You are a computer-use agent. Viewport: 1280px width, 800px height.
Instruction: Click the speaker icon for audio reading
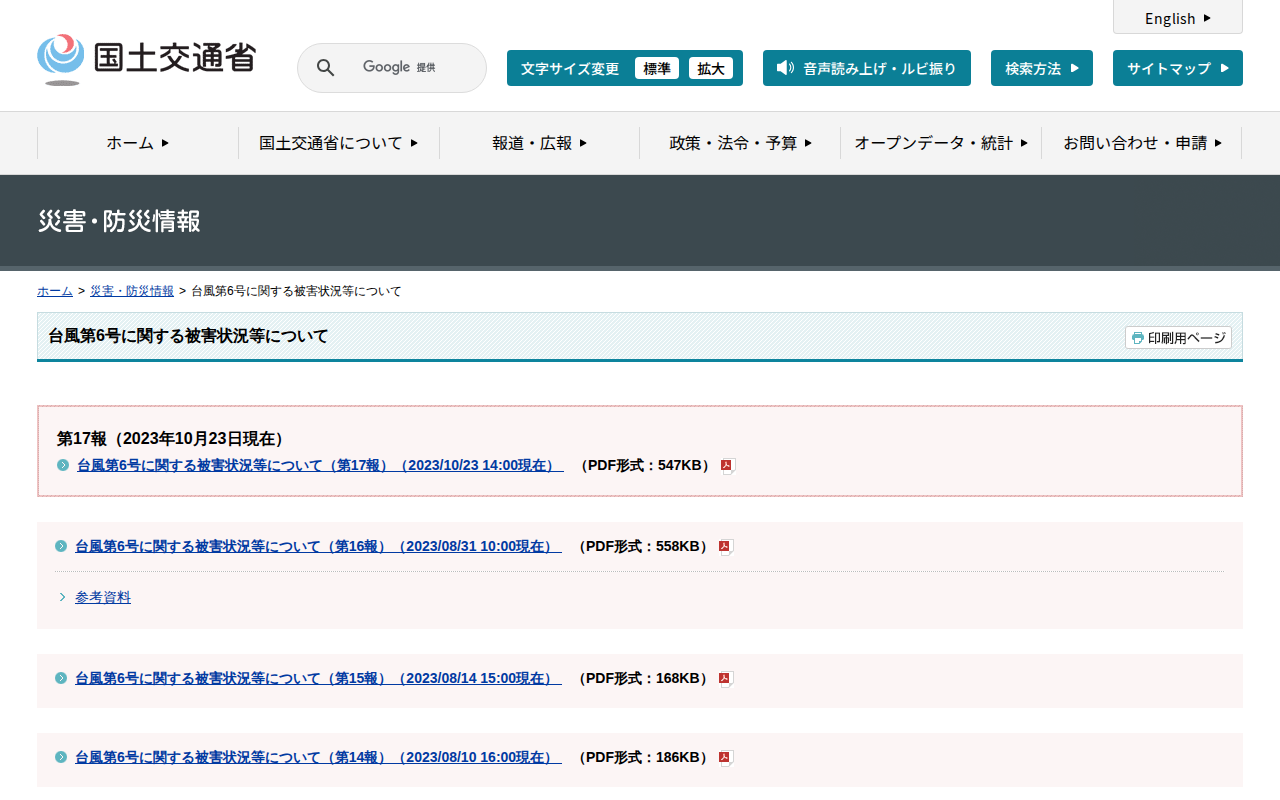pyautogui.click(x=785, y=68)
